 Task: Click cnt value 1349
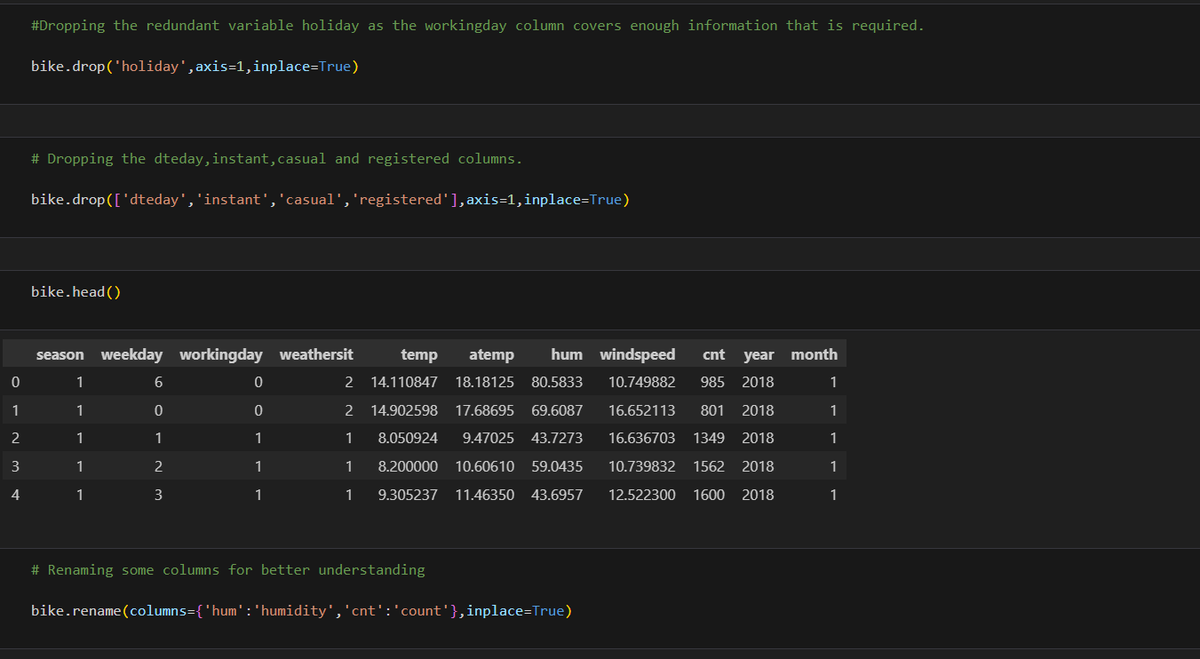[709, 438]
